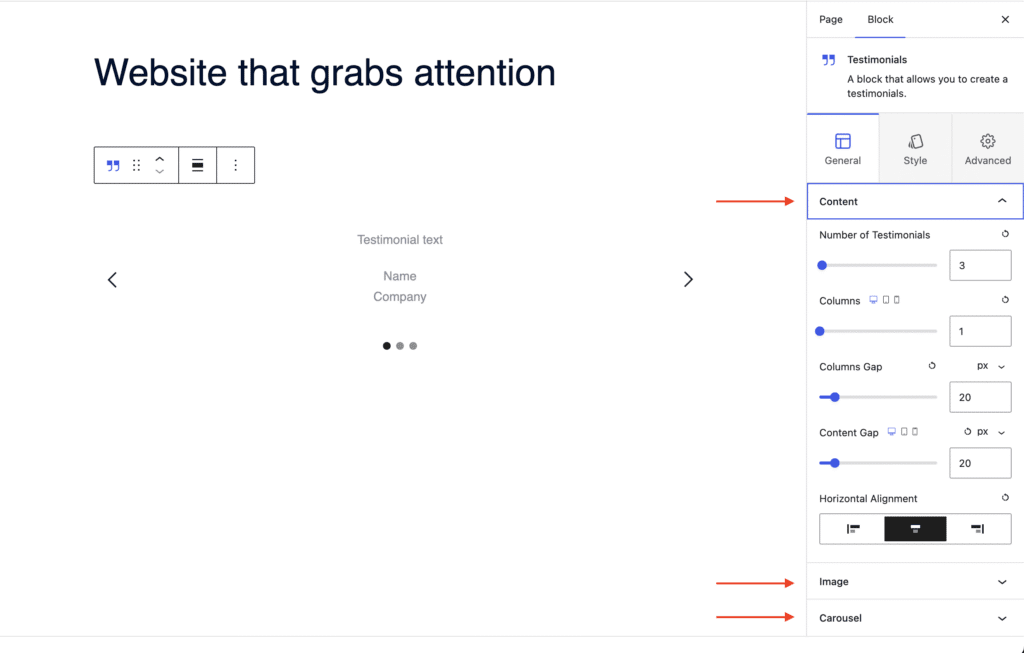The height and width of the screenshot is (653, 1024).
Task: Expand the Carousel panel
Action: [x=915, y=618]
